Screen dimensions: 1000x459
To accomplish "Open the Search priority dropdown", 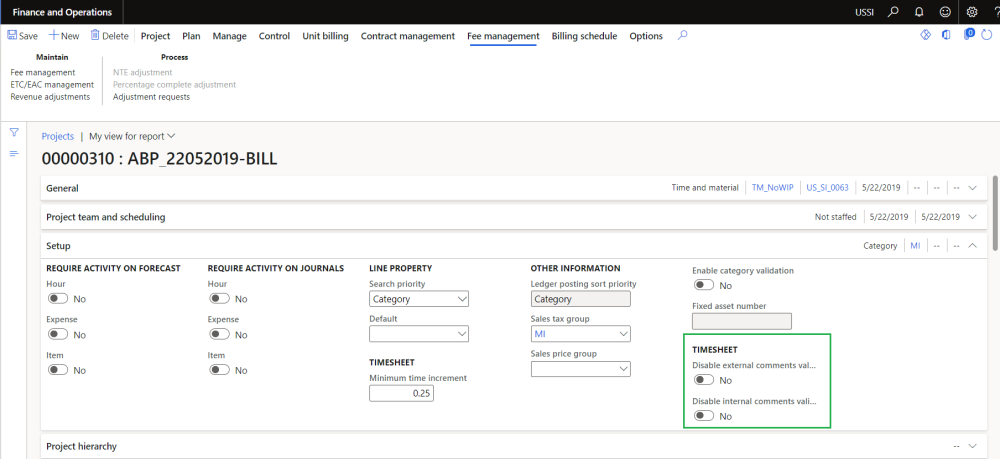I will pos(419,299).
